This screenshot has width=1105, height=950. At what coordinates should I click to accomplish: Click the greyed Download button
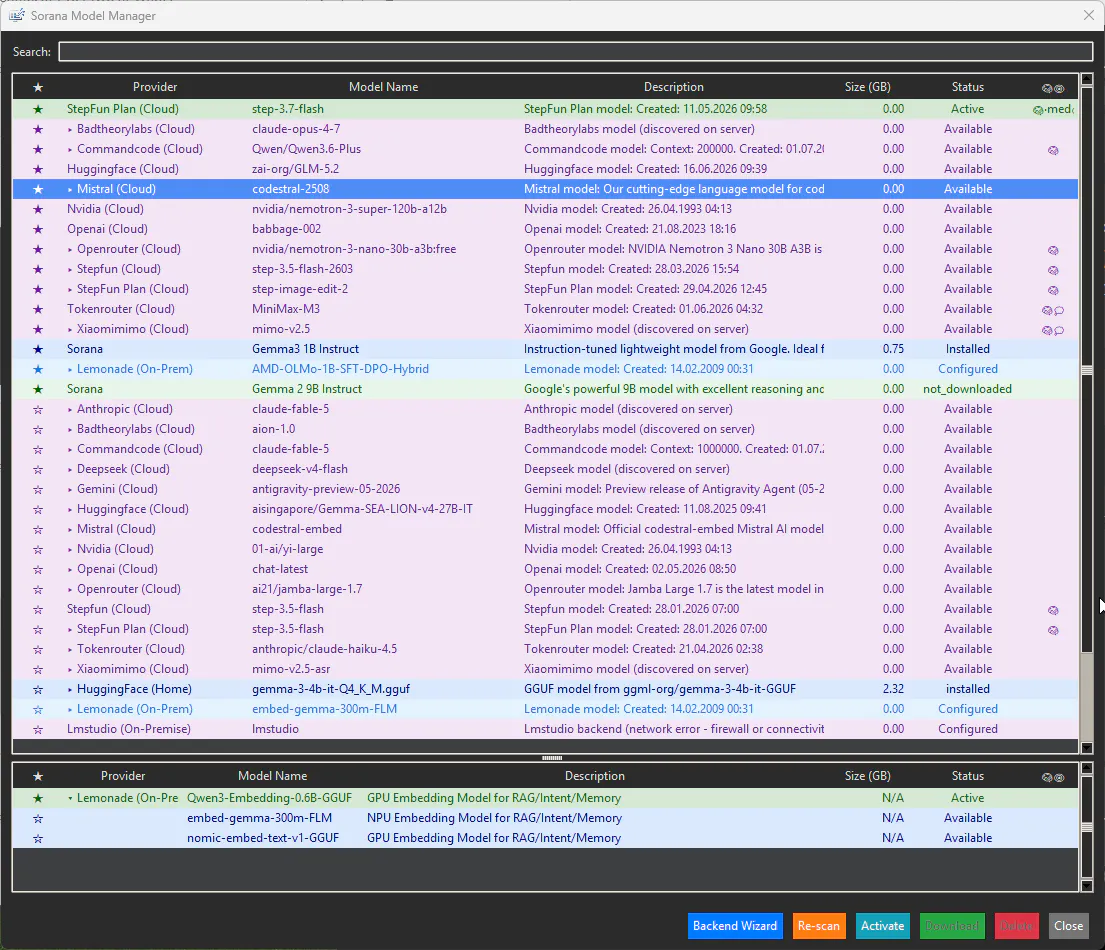[x=951, y=925]
